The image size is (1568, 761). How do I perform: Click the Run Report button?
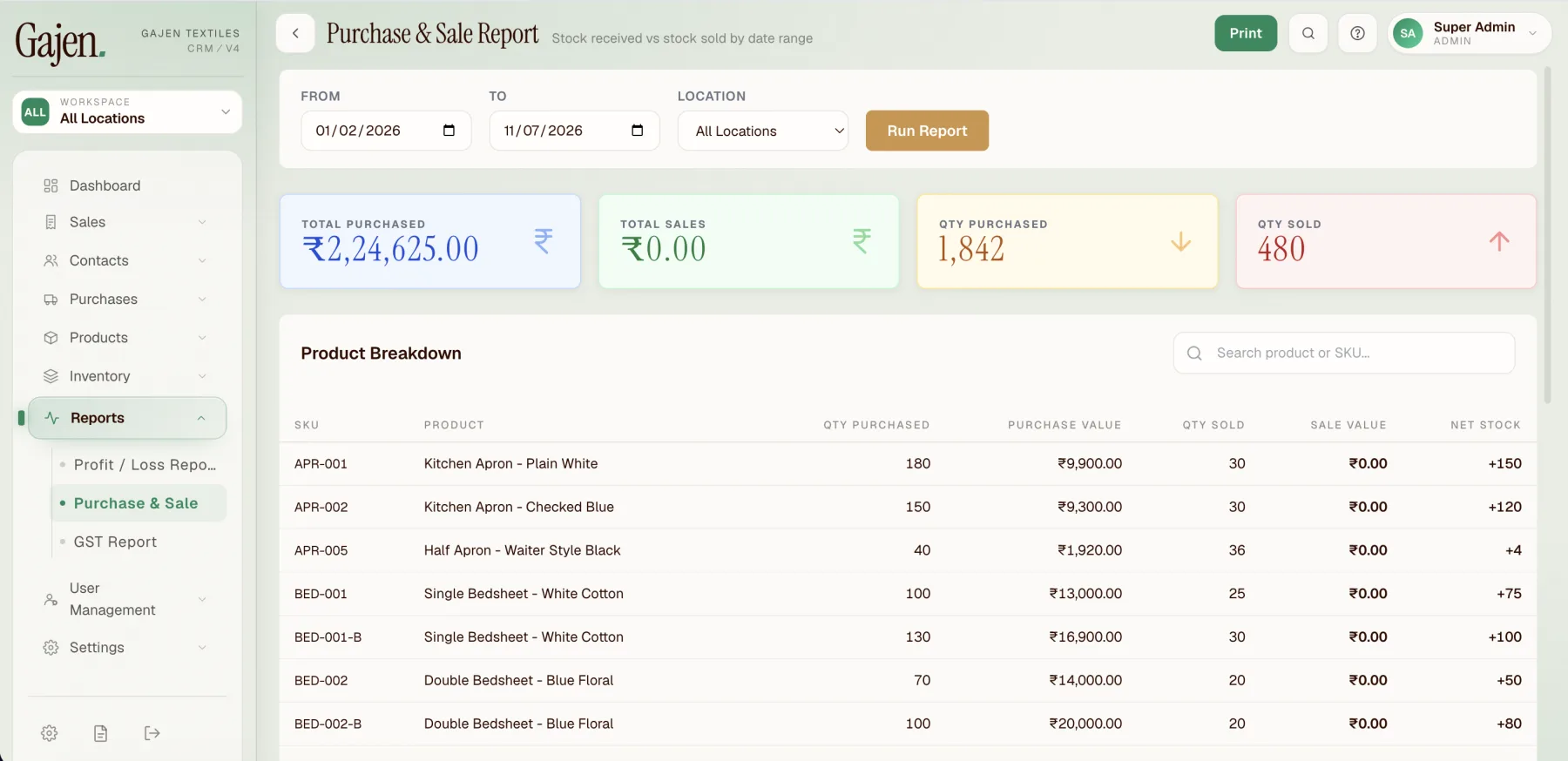pos(927,131)
